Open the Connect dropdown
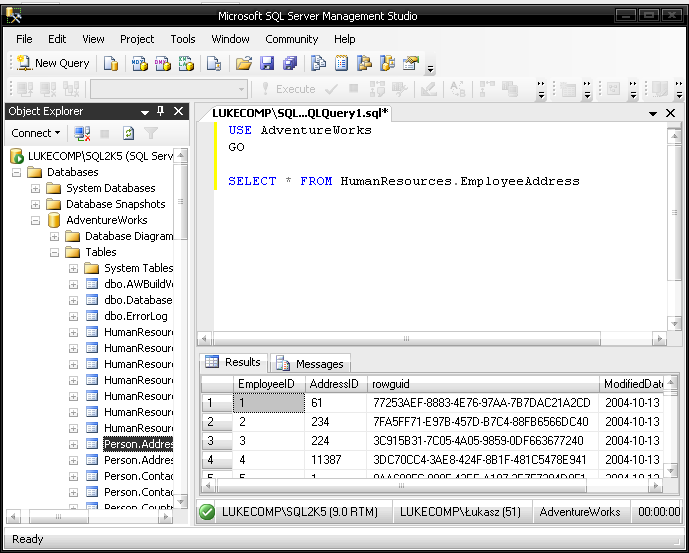 pos(35,133)
